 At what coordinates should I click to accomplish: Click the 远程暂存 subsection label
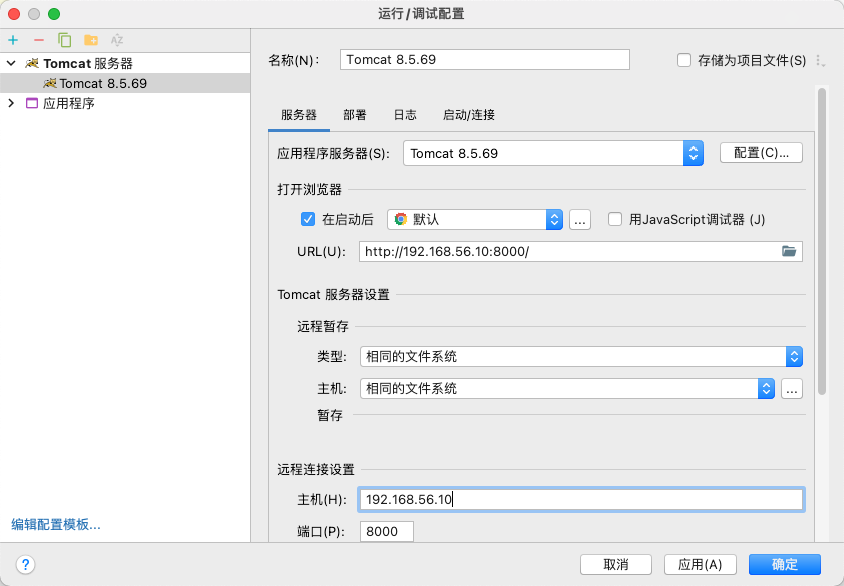[x=323, y=326]
